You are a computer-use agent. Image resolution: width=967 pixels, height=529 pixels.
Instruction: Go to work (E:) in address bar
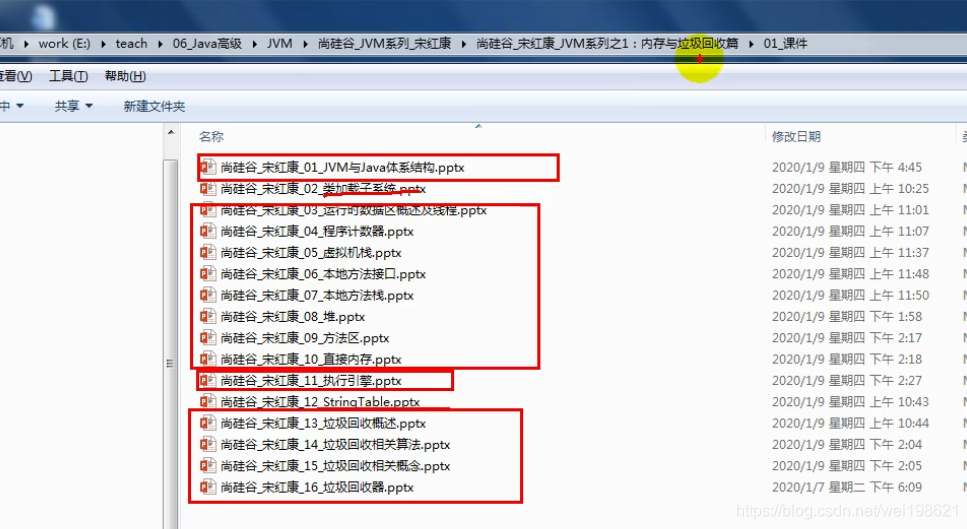pyautogui.click(x=64, y=44)
